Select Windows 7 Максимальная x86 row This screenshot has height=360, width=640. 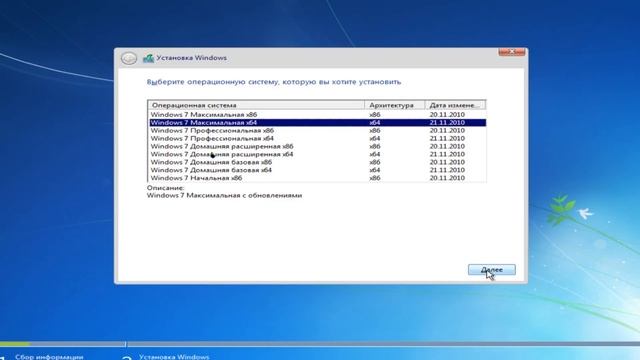[317, 115]
